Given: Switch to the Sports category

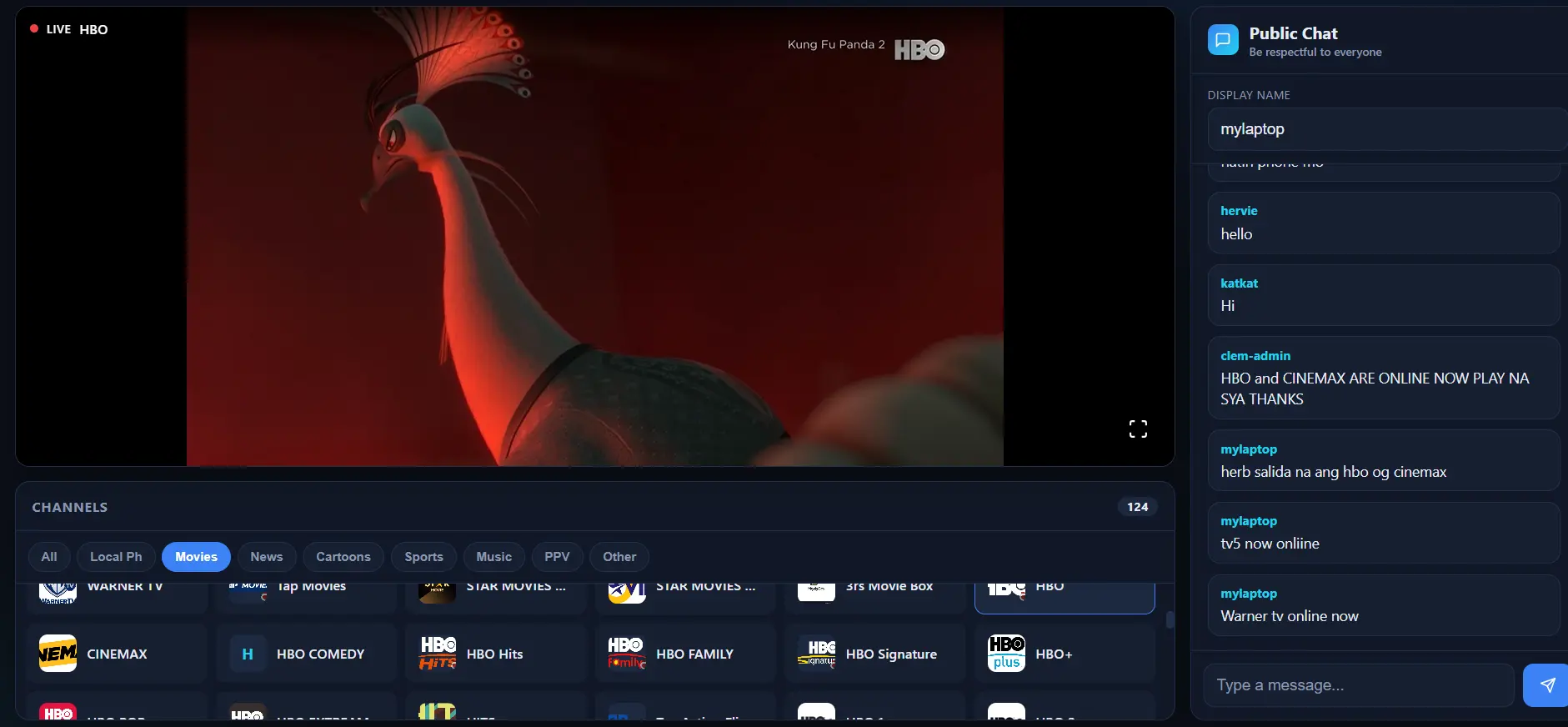Looking at the screenshot, I should coord(423,557).
